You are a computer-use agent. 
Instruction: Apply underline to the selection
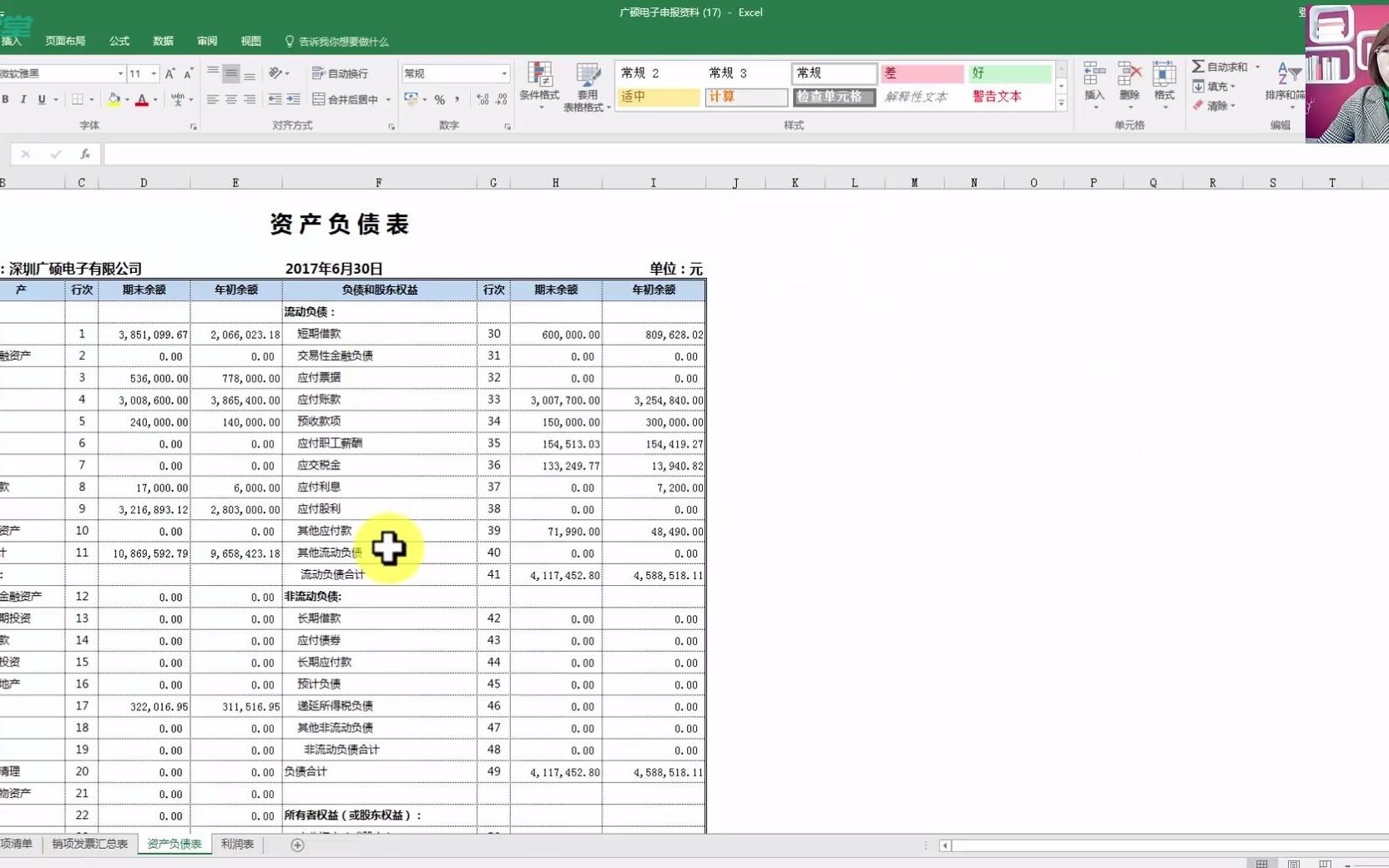[40, 99]
